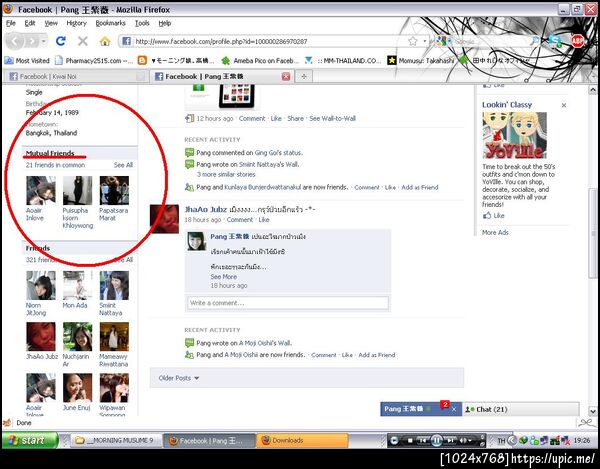Pause playback in the taskbar media player
Viewport: 600px width, 469px height.
(x=437, y=440)
